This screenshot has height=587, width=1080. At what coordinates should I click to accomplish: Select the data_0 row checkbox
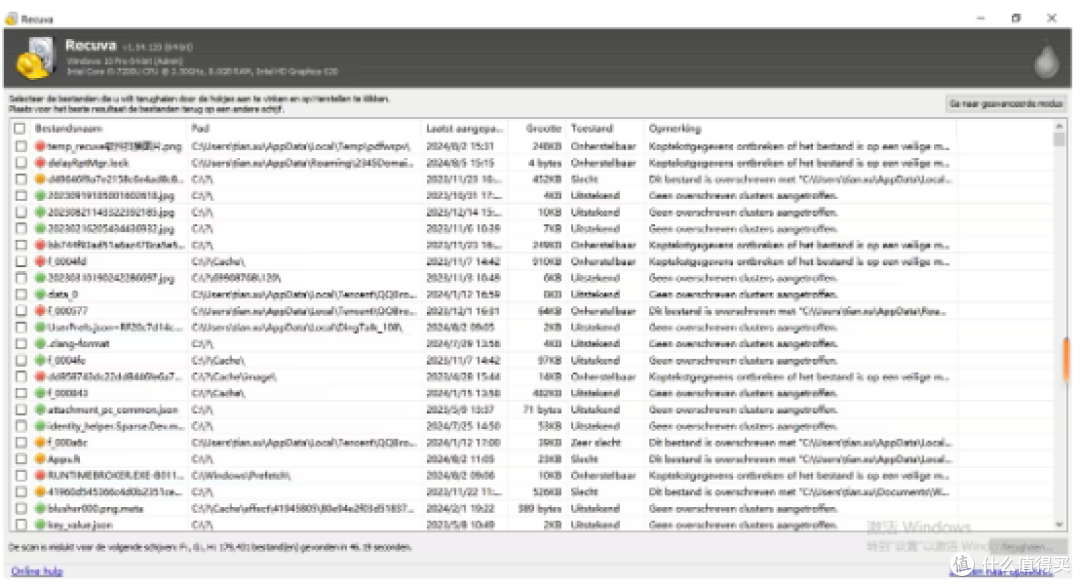[x=21, y=294]
